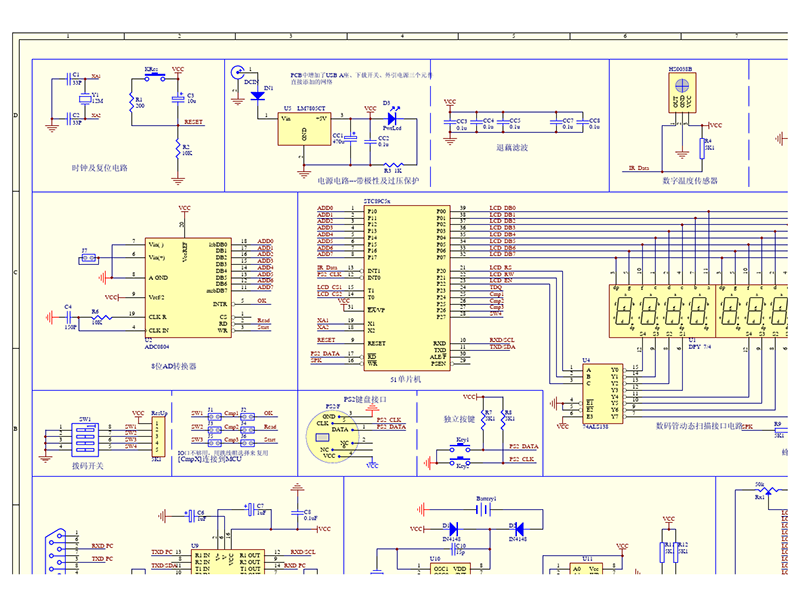Select the leftmost seven-segment display digit

tap(622, 311)
